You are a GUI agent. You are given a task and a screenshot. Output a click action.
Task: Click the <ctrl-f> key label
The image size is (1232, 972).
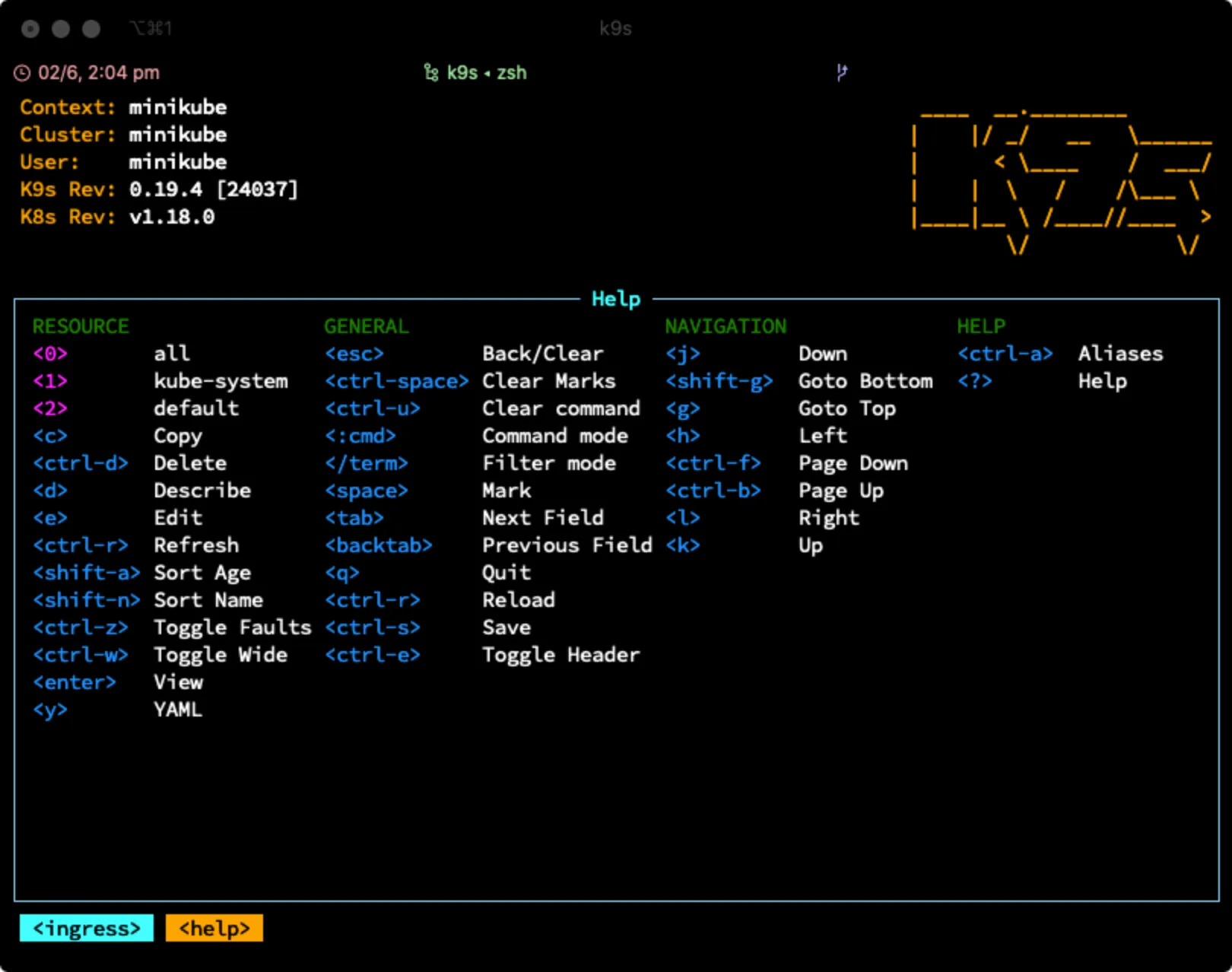point(713,463)
